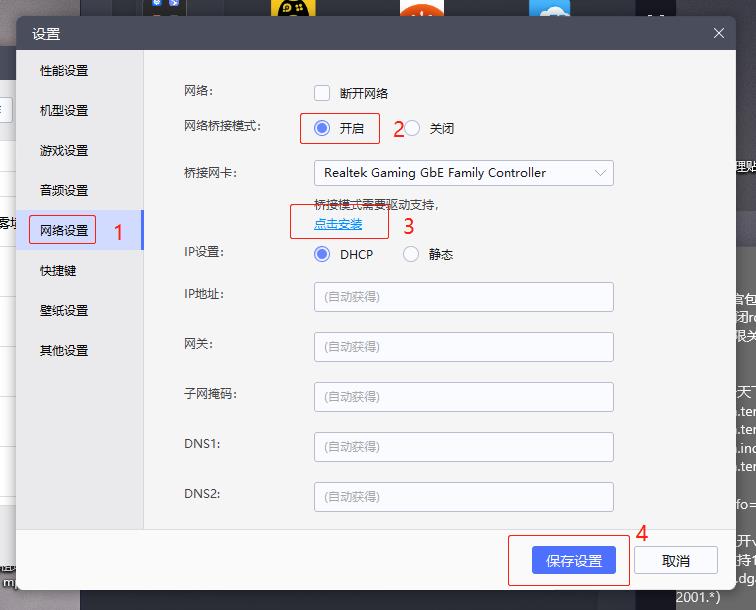Open 游戏设置 settings page

[64, 151]
